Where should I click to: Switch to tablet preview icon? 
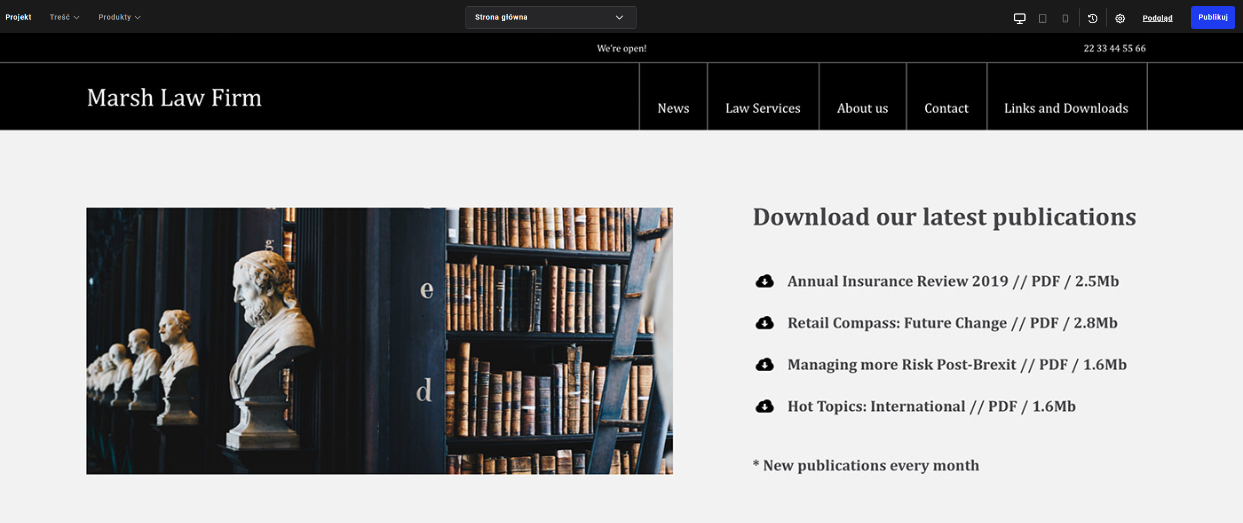pos(1042,18)
